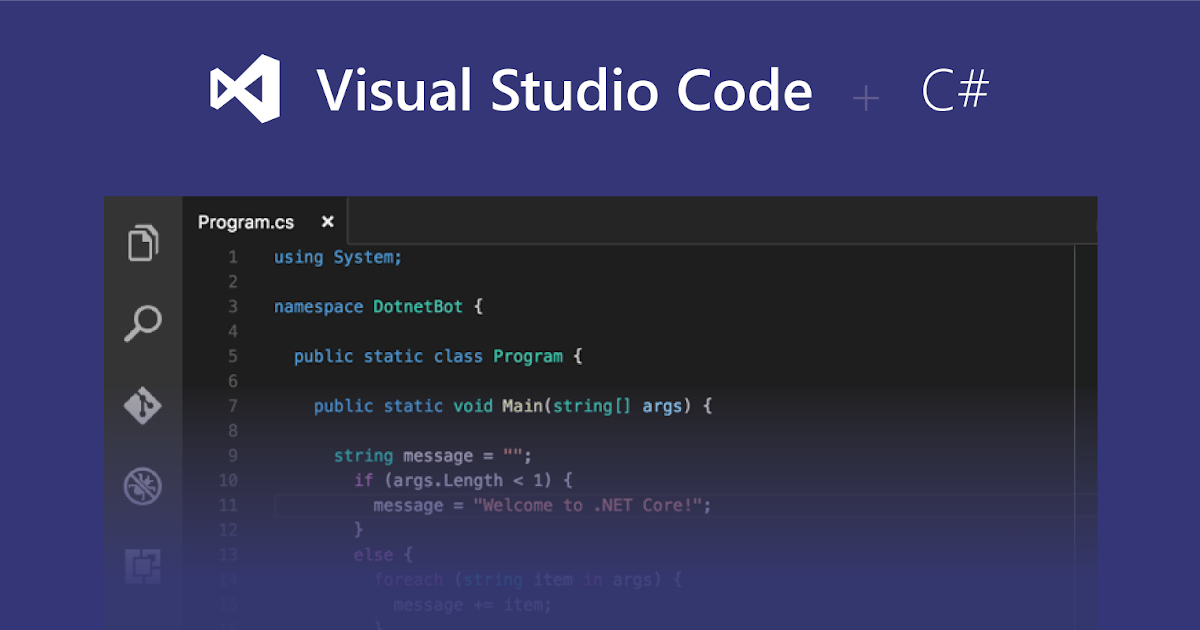Viewport: 1200px width, 630px height.
Task: Open the Extensions icon at the bottom
Action: [143, 565]
